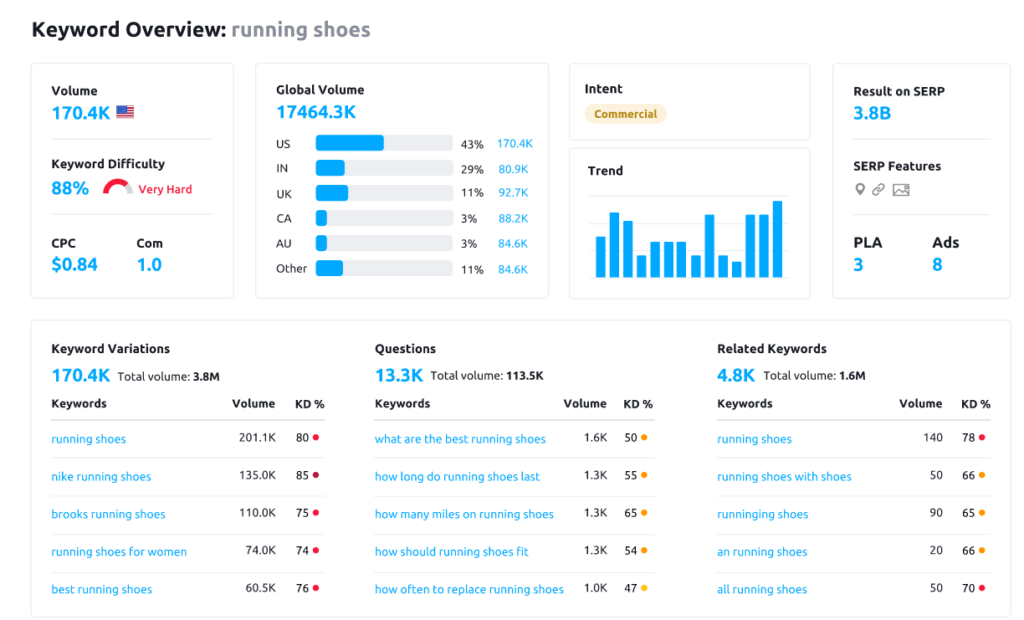1024x620 pixels.
Task: Click the tallest last bar in Trend chart
Action: click(777, 239)
